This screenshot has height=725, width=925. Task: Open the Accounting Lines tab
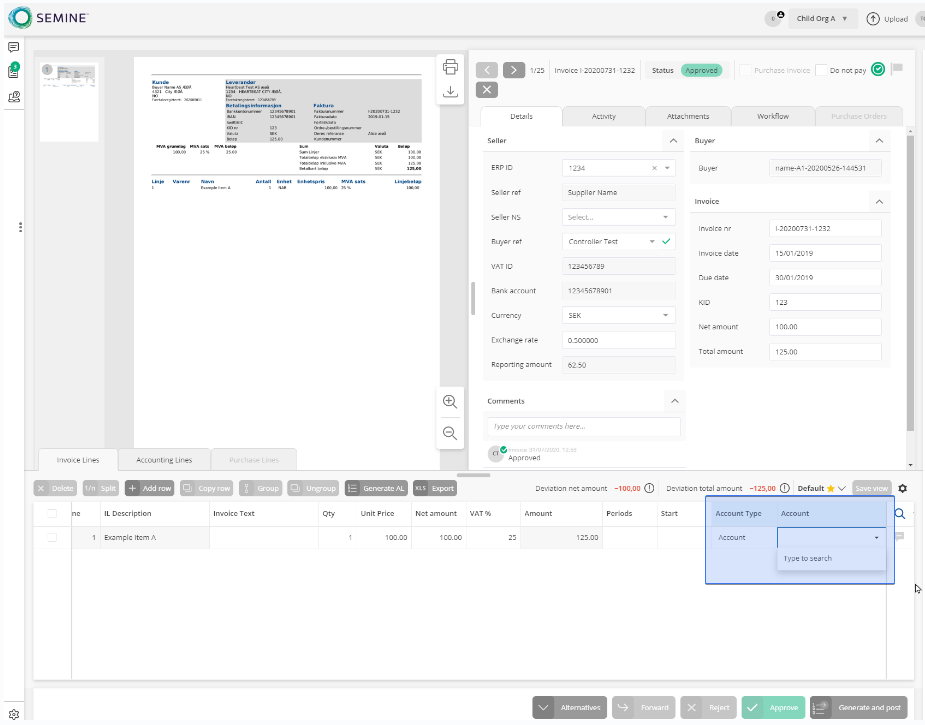[164, 460]
